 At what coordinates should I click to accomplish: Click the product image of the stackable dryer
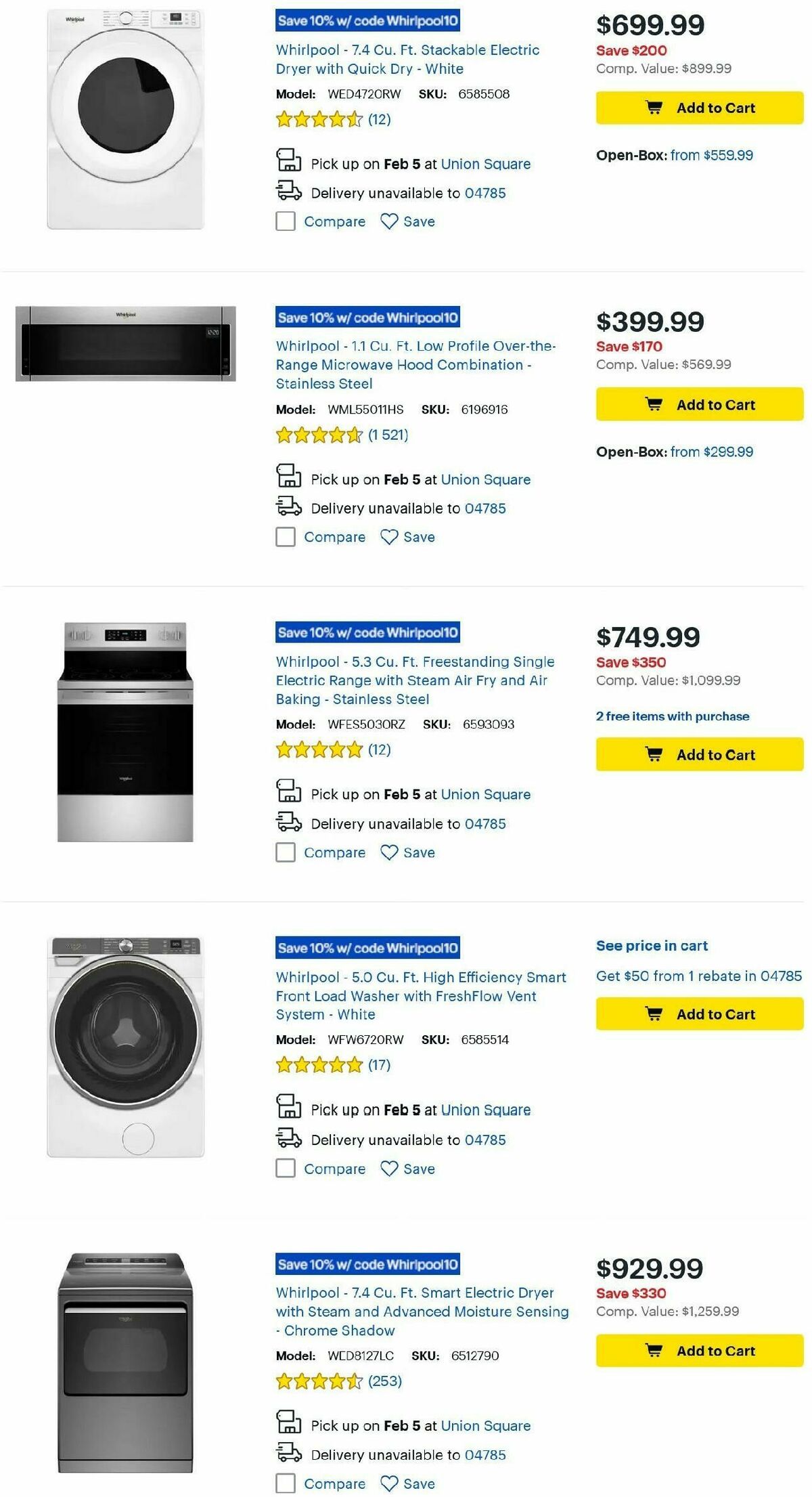pos(125,118)
